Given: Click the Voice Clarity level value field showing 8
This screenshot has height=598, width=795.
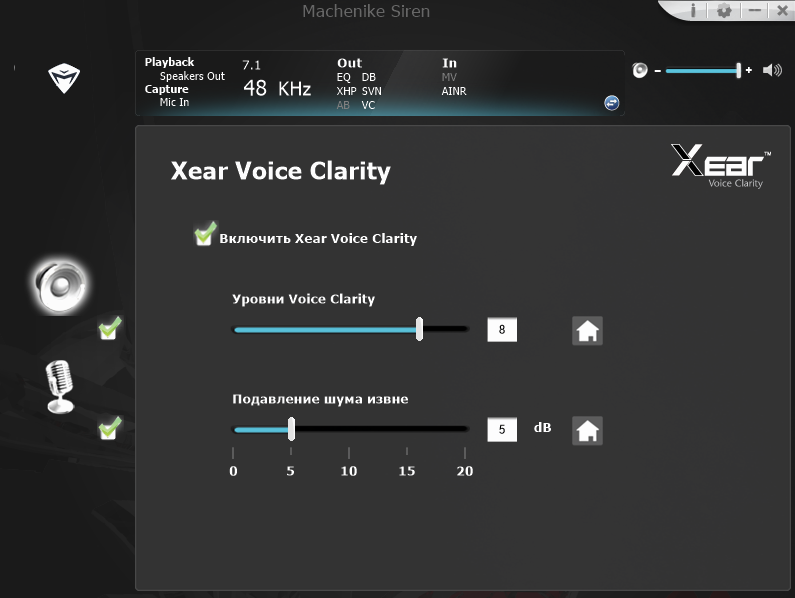Looking at the screenshot, I should point(502,330).
